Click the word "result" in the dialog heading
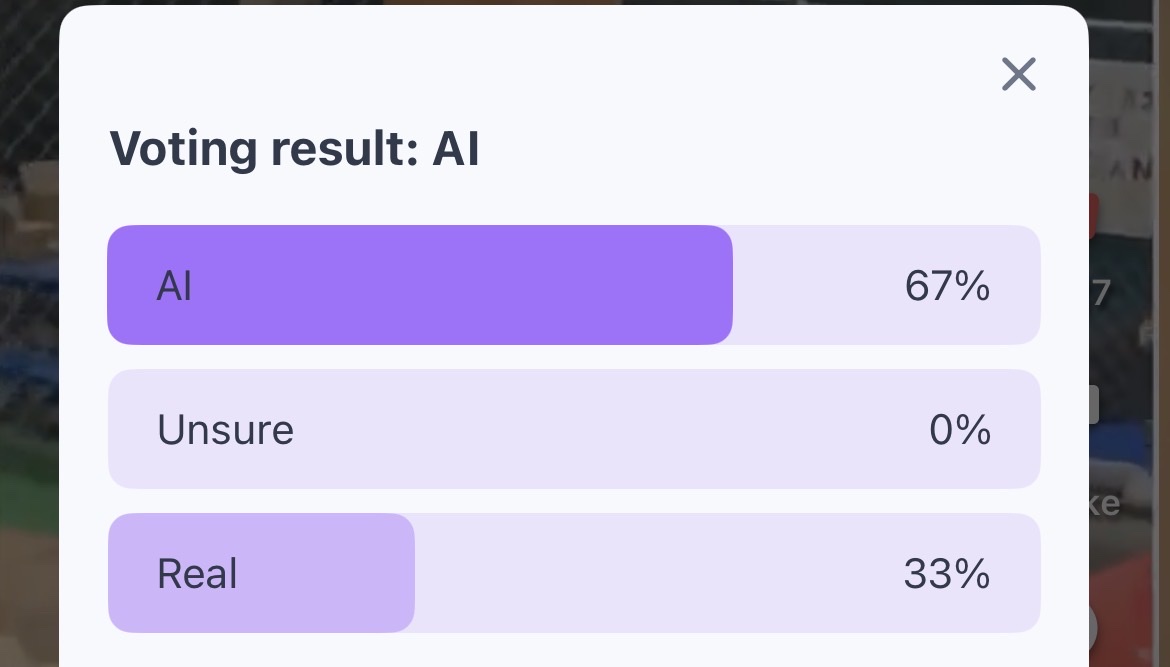Image resolution: width=1170 pixels, height=667 pixels. click(x=336, y=149)
